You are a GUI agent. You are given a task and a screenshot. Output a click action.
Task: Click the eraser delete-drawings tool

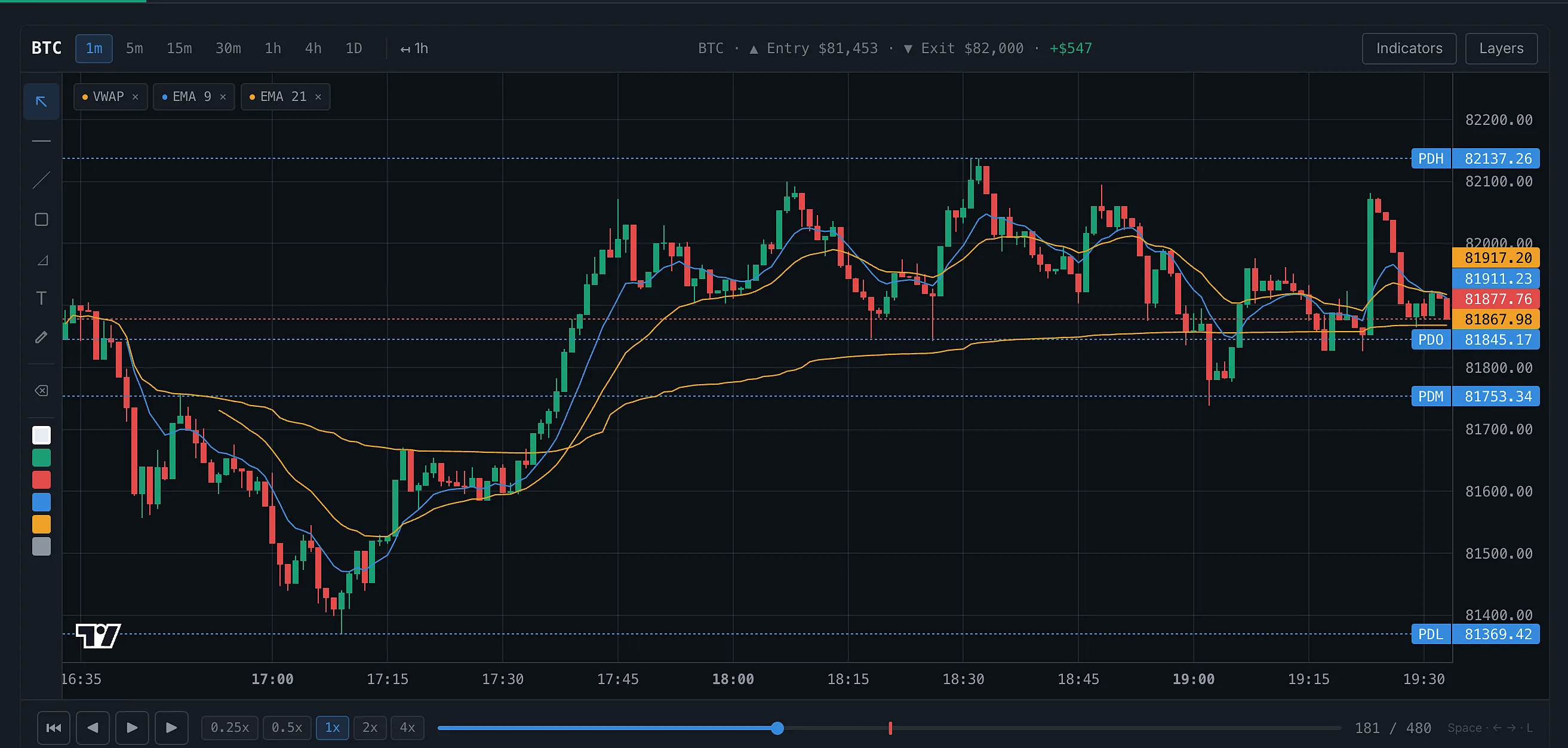[x=41, y=391]
